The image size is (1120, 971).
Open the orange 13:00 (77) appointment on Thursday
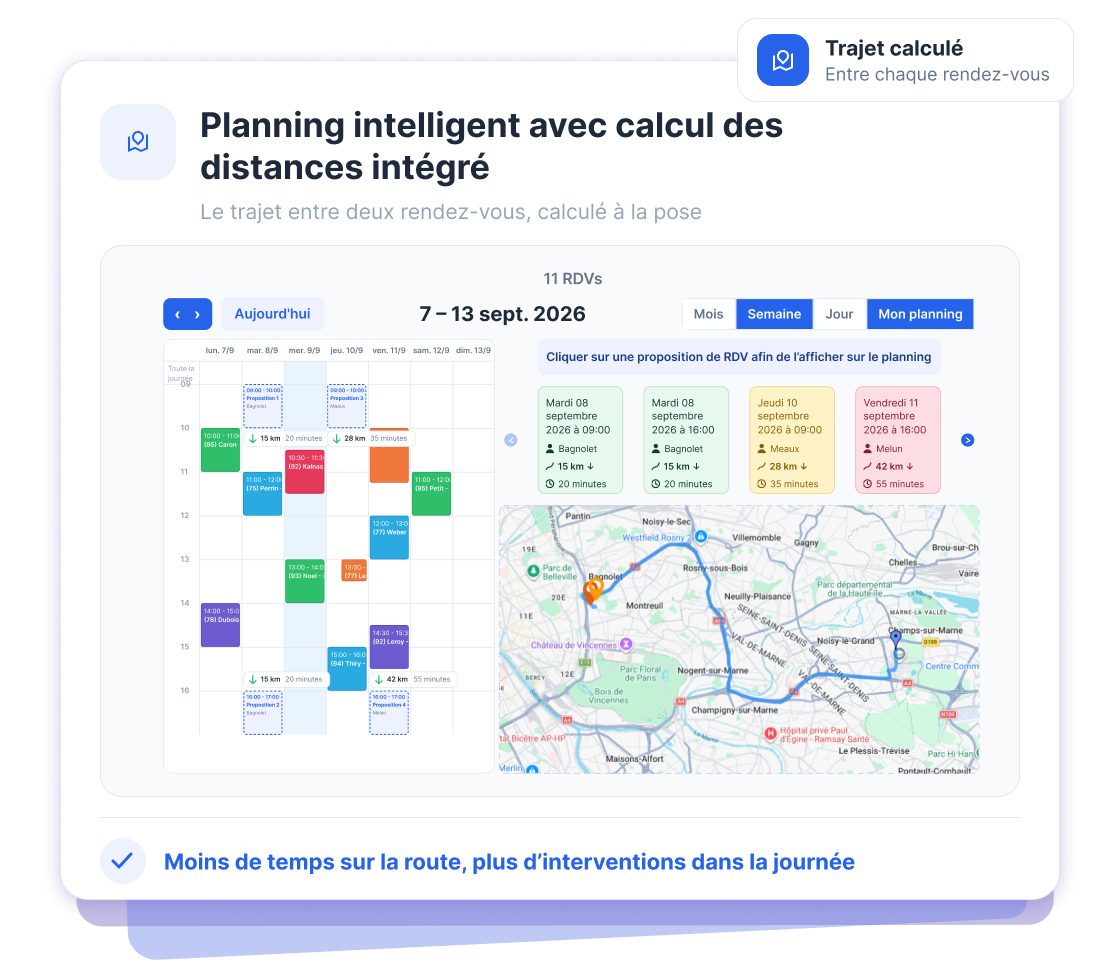pyautogui.click(x=354, y=570)
